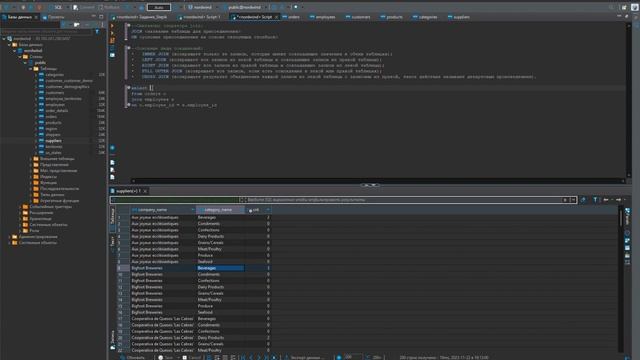640x360 pixels.
Task: Select the categories table in navigator
Action: pyautogui.click(x=54, y=75)
